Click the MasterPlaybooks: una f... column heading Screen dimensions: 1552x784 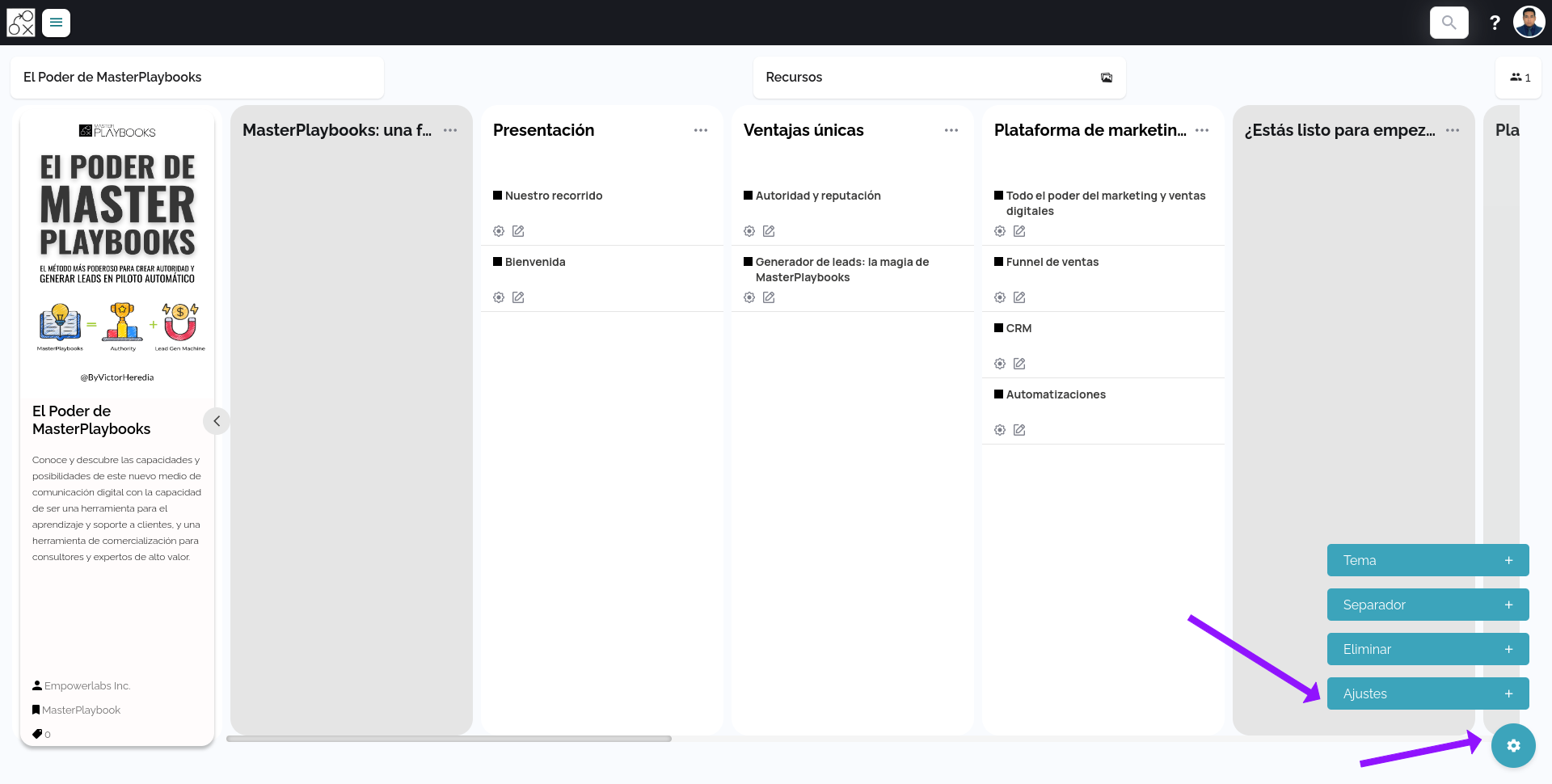click(x=337, y=130)
